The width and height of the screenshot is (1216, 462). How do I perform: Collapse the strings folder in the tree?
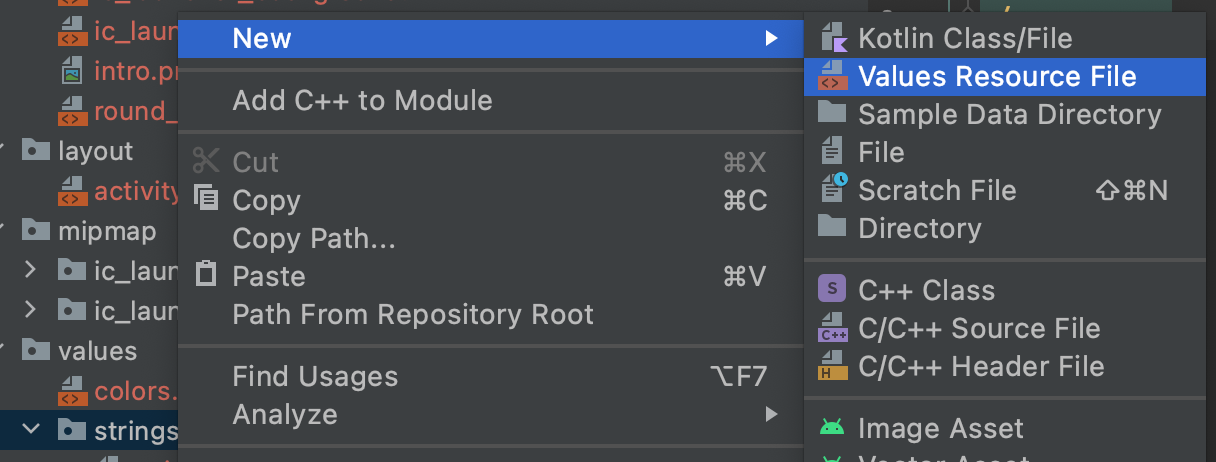click(30, 430)
